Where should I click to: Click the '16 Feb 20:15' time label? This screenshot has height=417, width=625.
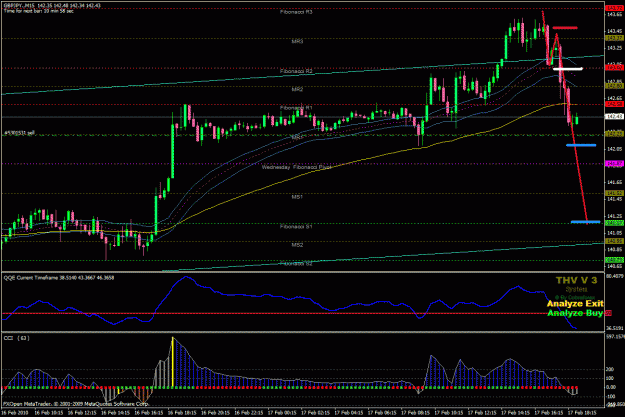pos(215,413)
